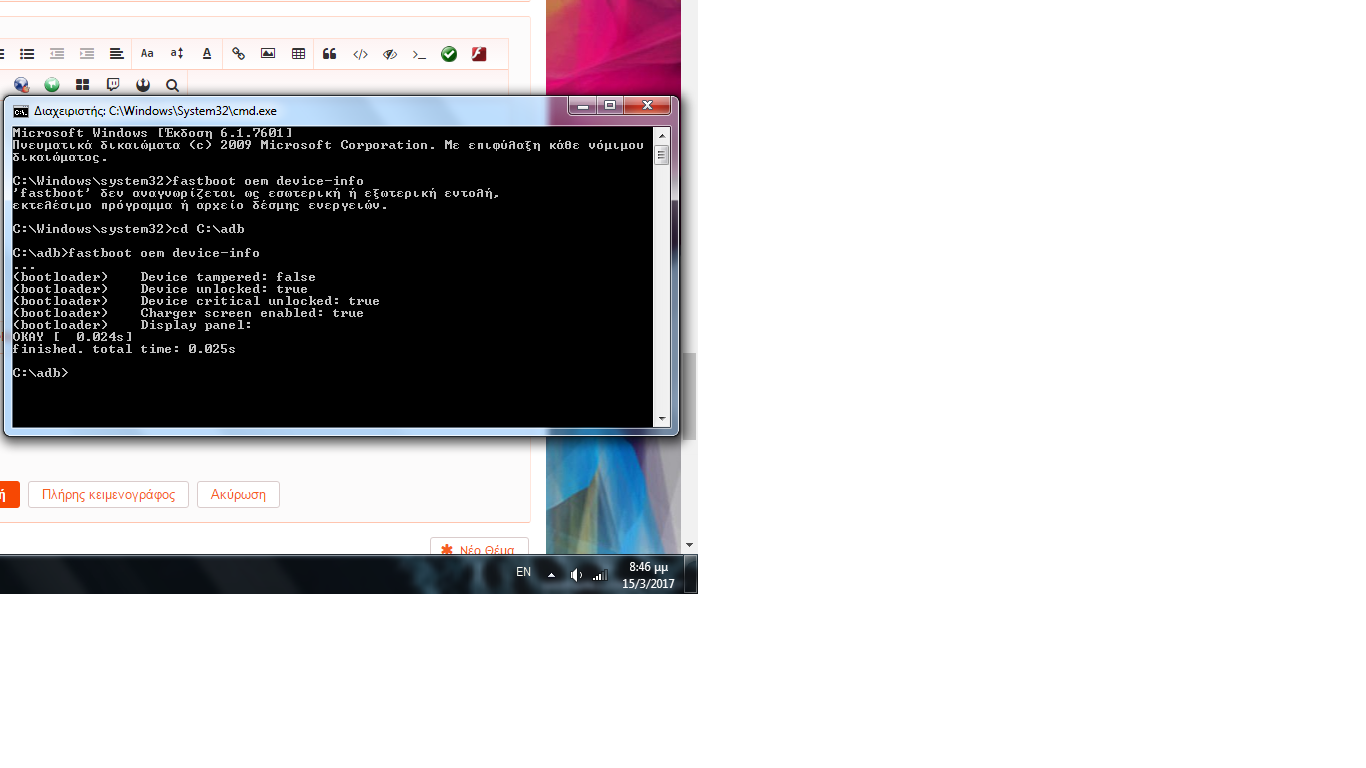
Task: Click the command prompt style icon
Action: point(419,54)
